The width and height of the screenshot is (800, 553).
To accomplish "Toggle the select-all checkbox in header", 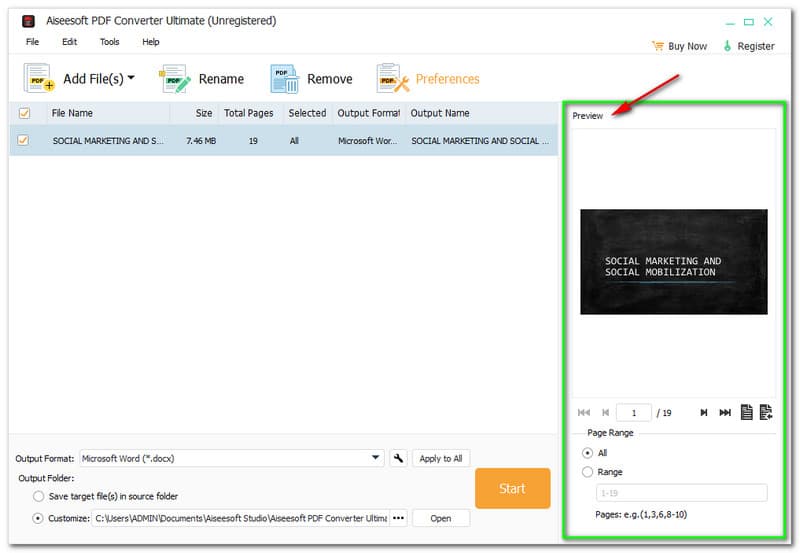I will click(x=24, y=113).
